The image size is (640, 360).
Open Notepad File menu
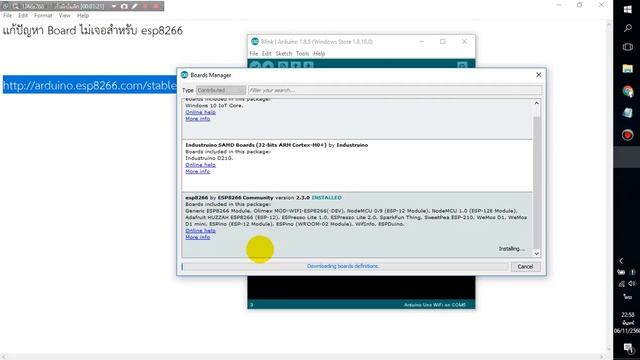point(7,16)
